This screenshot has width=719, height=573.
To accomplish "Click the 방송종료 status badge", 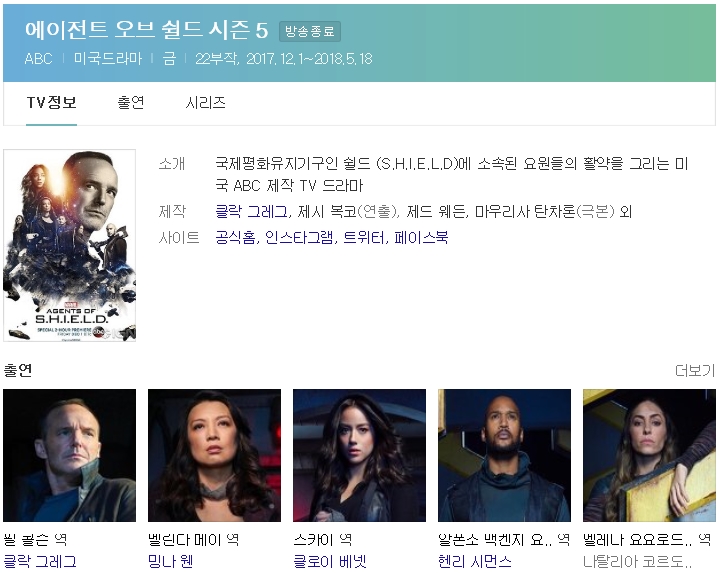I will (x=310, y=31).
